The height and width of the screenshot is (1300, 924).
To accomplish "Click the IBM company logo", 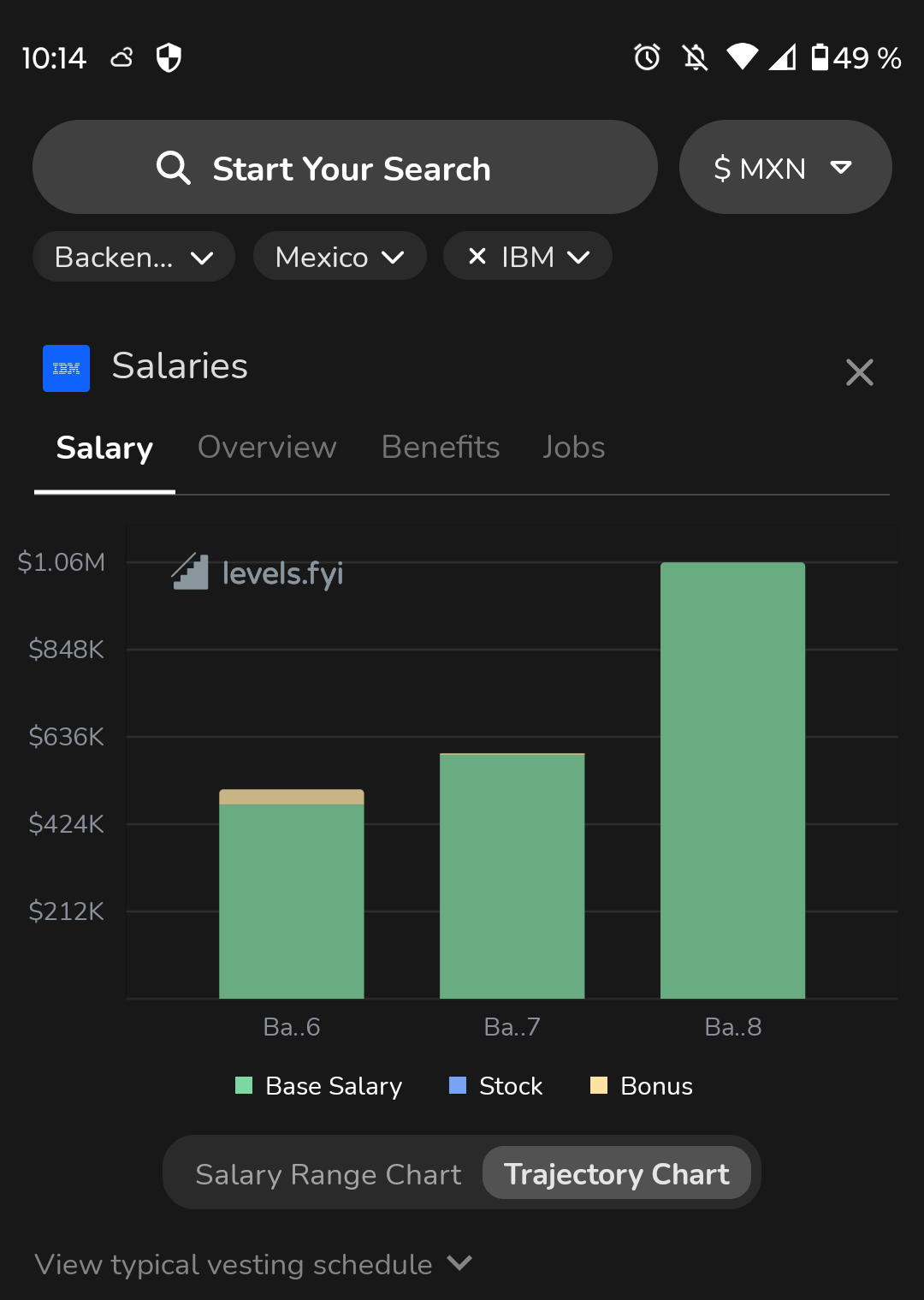I will (x=67, y=368).
